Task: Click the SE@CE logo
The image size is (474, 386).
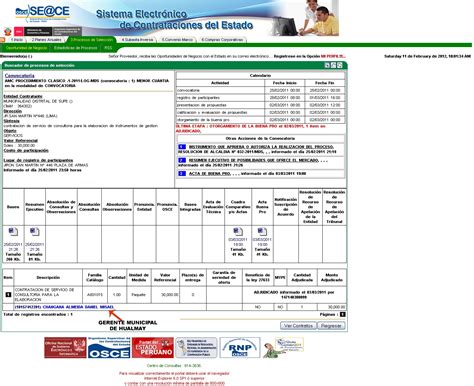Action: pyautogui.click(x=43, y=12)
